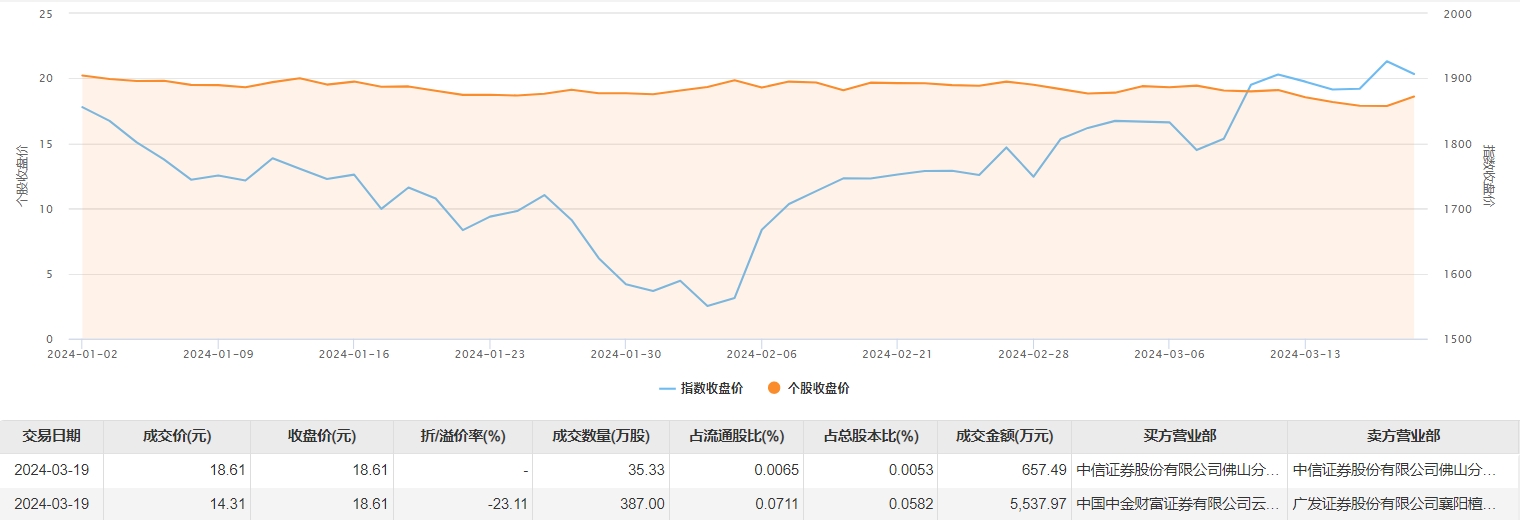Screen dimensions: 1520x520
Task: Select the 0.0065 float share ratio cell
Action: click(x=737, y=469)
